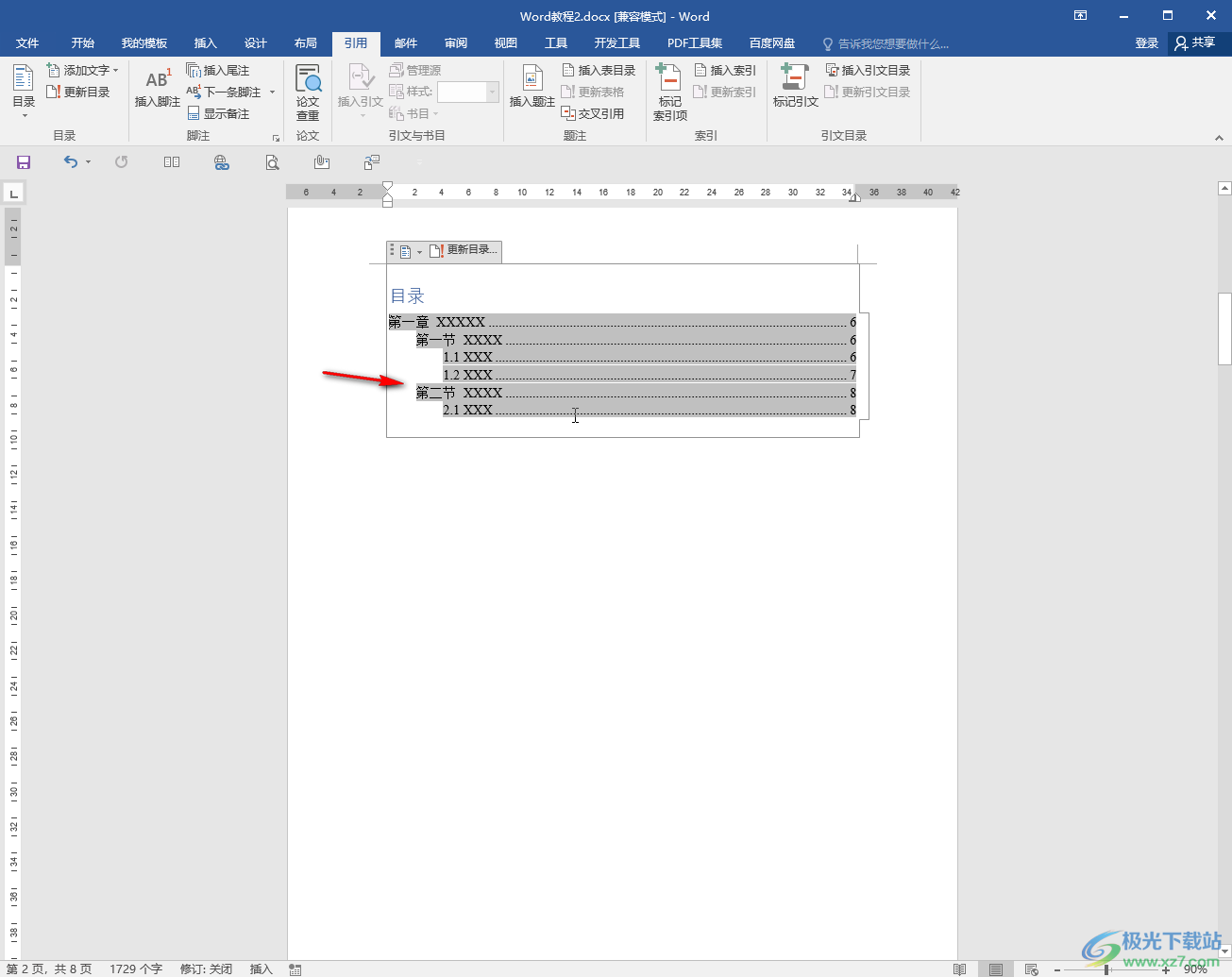Open ribbon display options in title bar
The image size is (1232, 977).
tap(1081, 15)
